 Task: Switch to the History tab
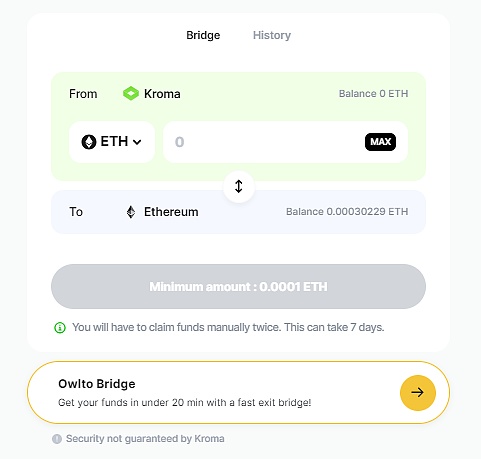pyautogui.click(x=272, y=35)
